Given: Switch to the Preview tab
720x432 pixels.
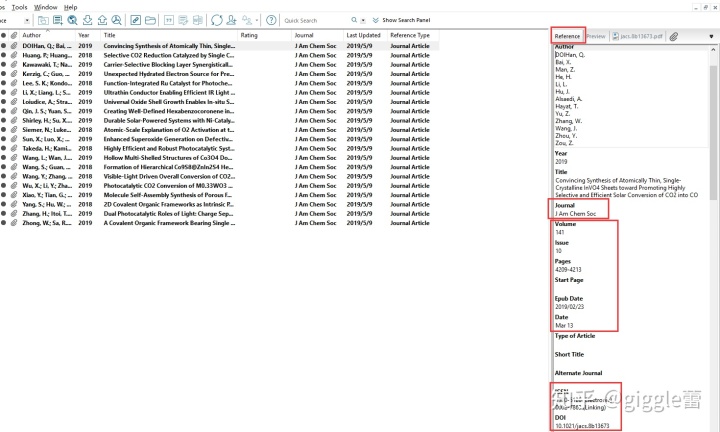Looking at the screenshot, I should [596, 36].
